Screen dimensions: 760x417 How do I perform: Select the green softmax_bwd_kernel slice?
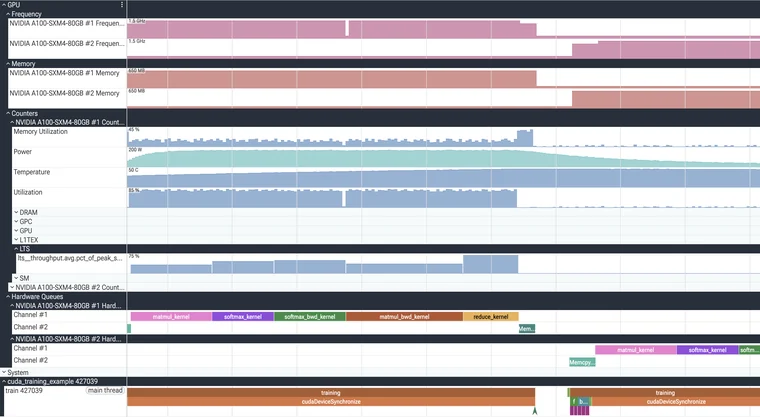point(310,317)
